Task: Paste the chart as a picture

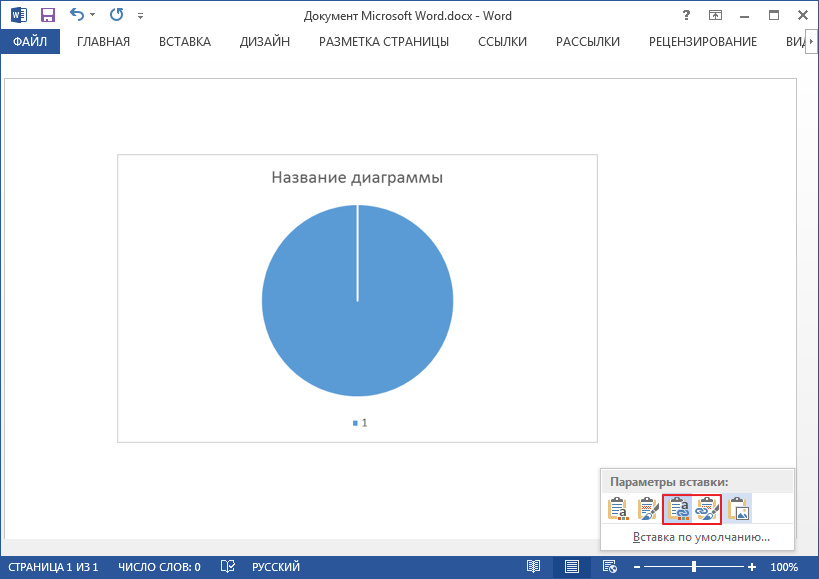Action: click(x=738, y=509)
